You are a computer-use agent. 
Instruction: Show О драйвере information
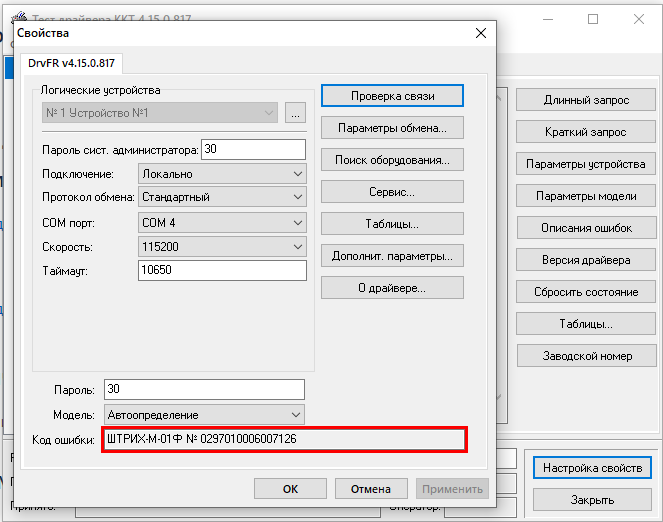coord(392,288)
